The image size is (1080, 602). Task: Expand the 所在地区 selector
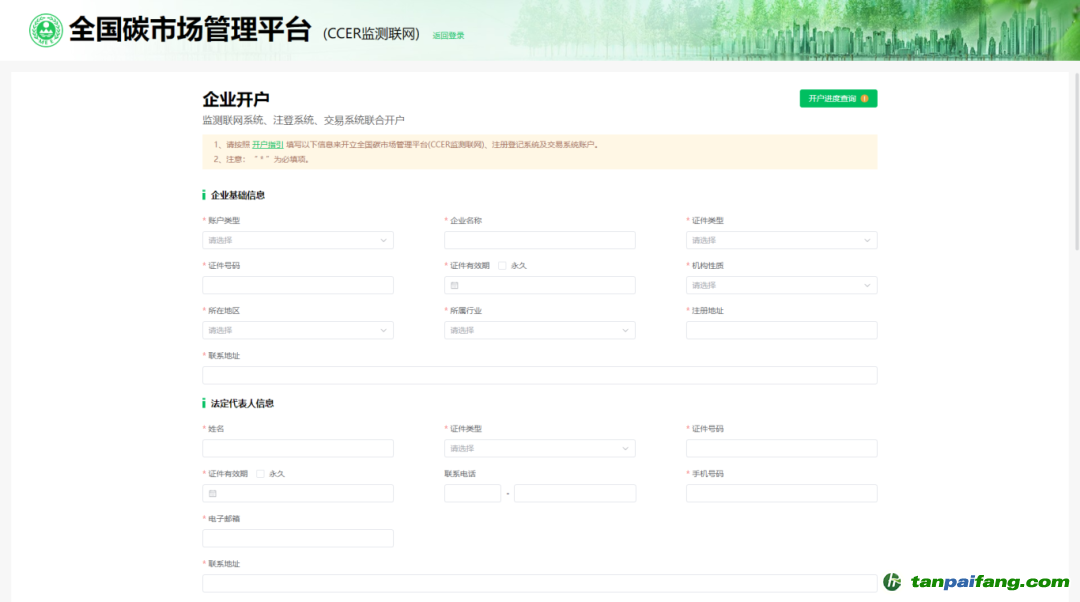pos(297,330)
